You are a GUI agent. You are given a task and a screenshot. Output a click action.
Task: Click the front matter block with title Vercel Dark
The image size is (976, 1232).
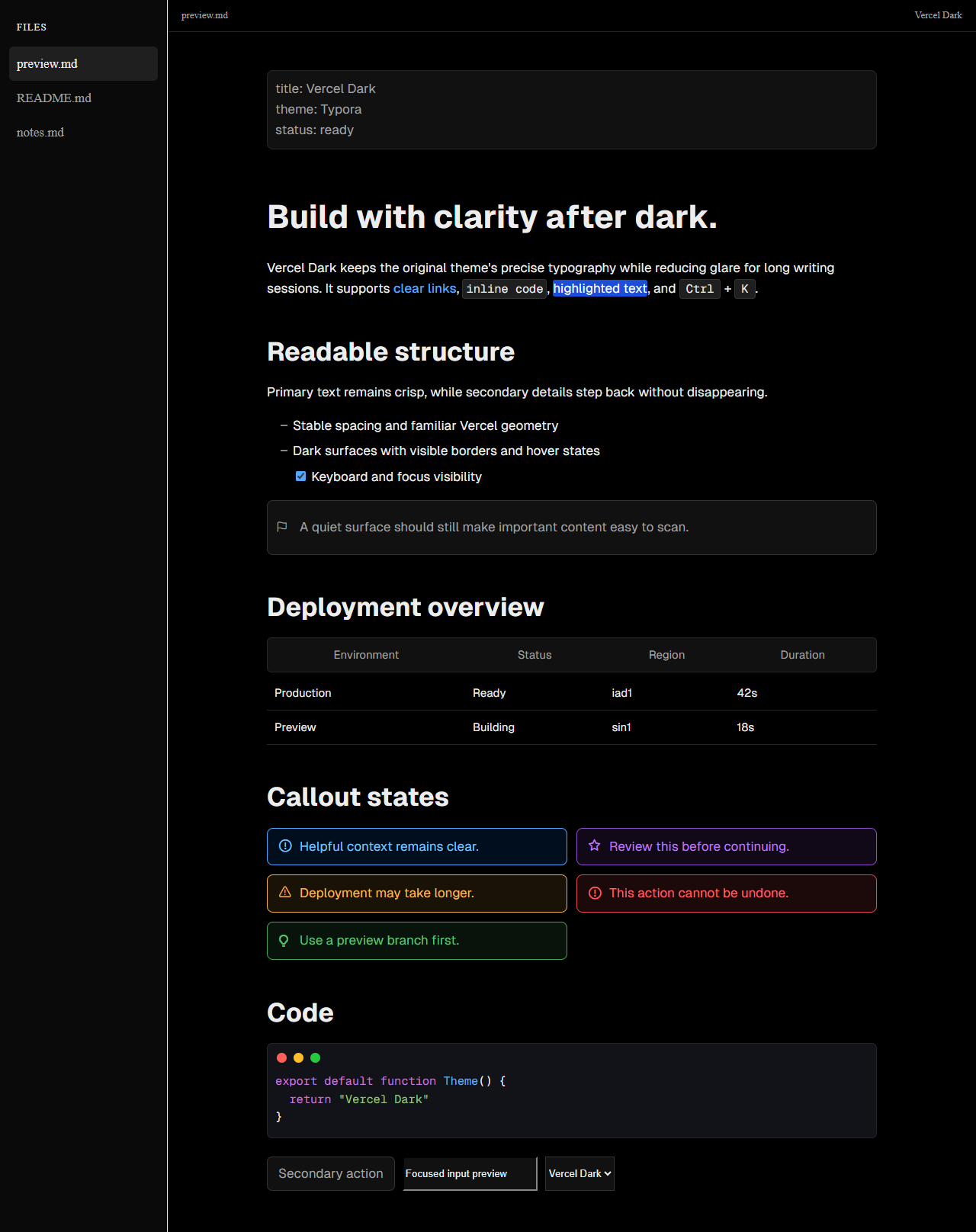572,110
